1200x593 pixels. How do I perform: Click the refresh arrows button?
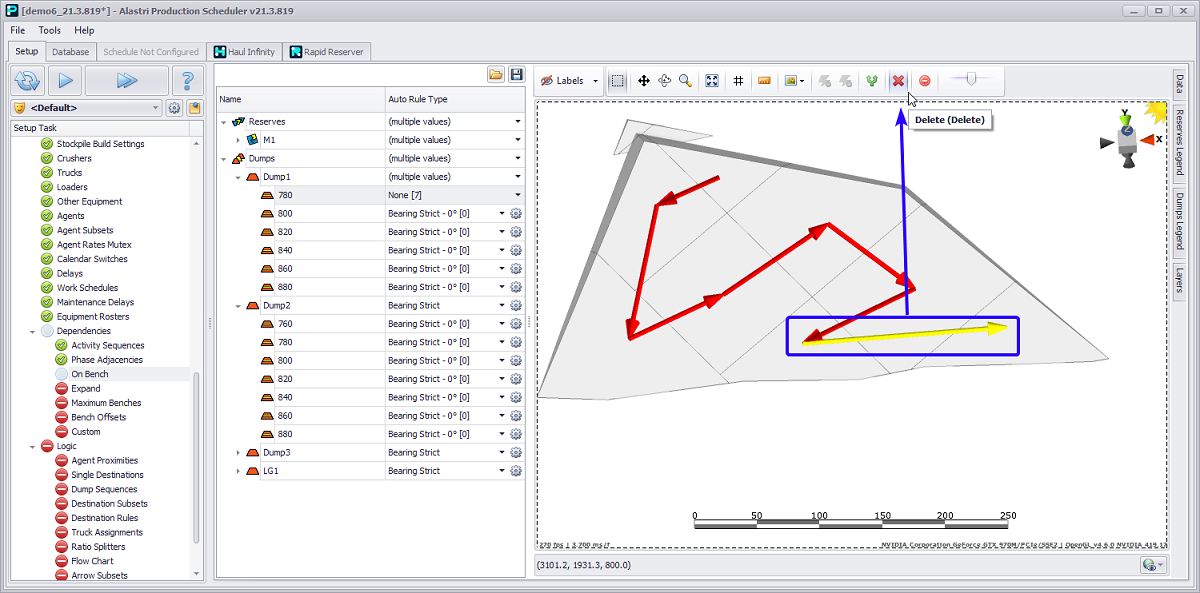click(x=28, y=81)
